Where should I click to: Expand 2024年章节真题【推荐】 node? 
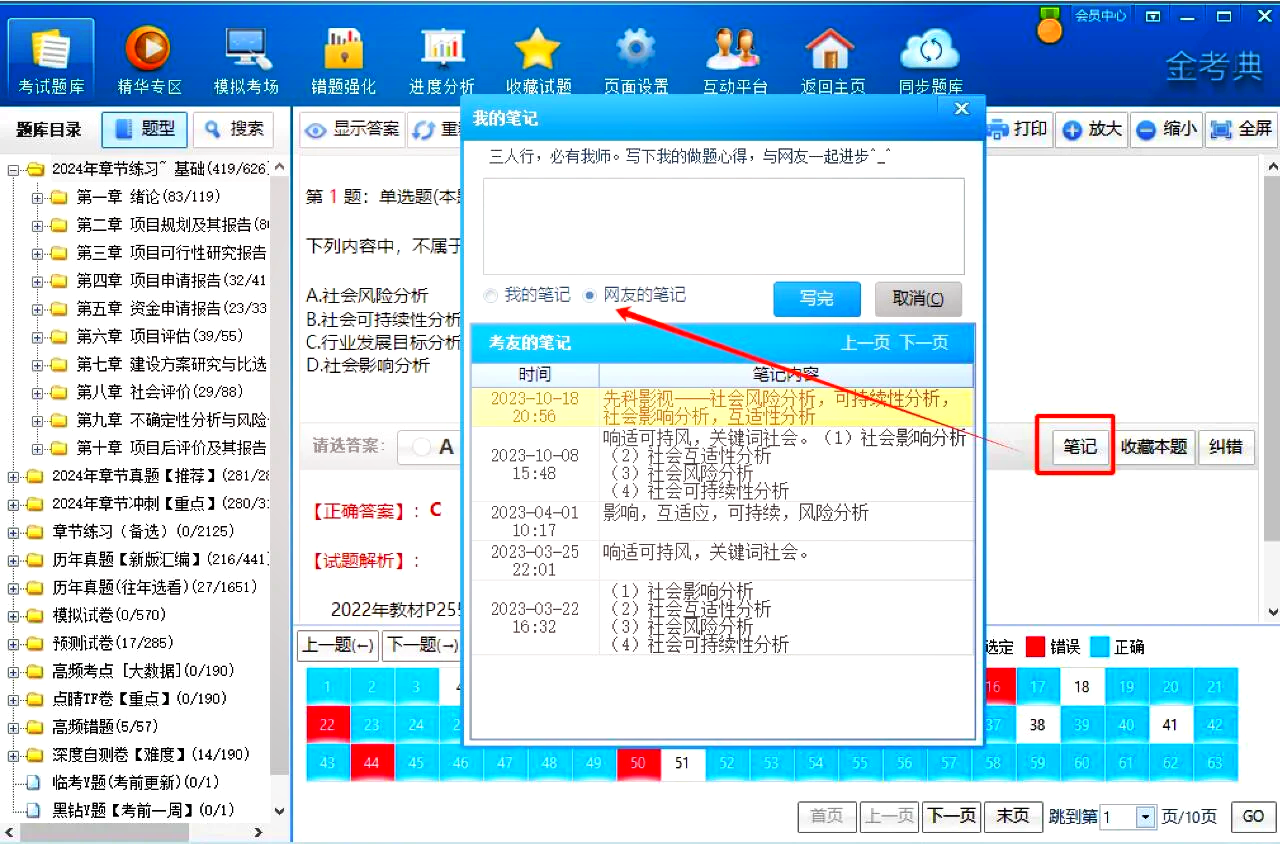click(x=14, y=476)
